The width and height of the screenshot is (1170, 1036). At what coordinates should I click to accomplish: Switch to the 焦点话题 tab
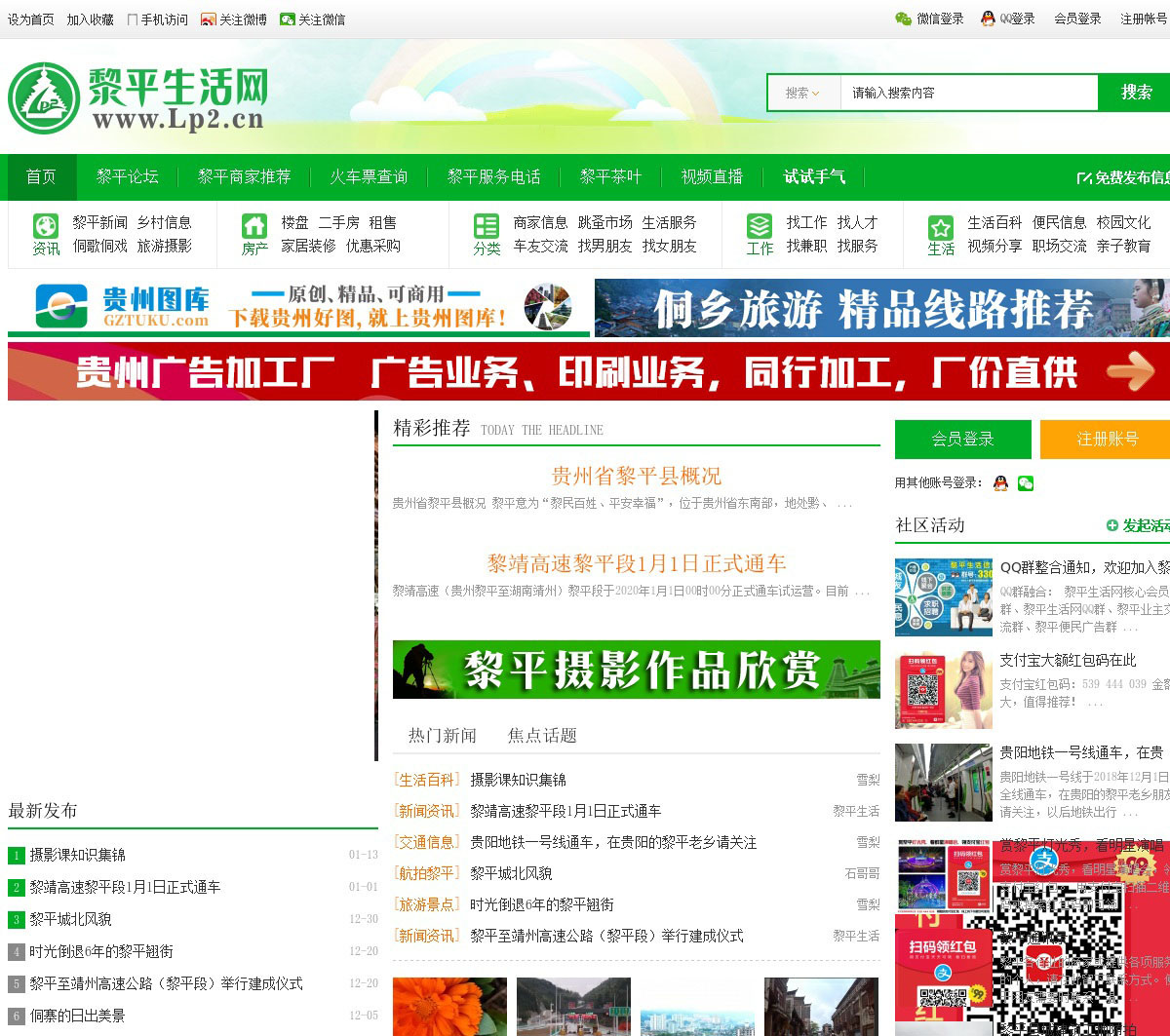pyautogui.click(x=542, y=735)
